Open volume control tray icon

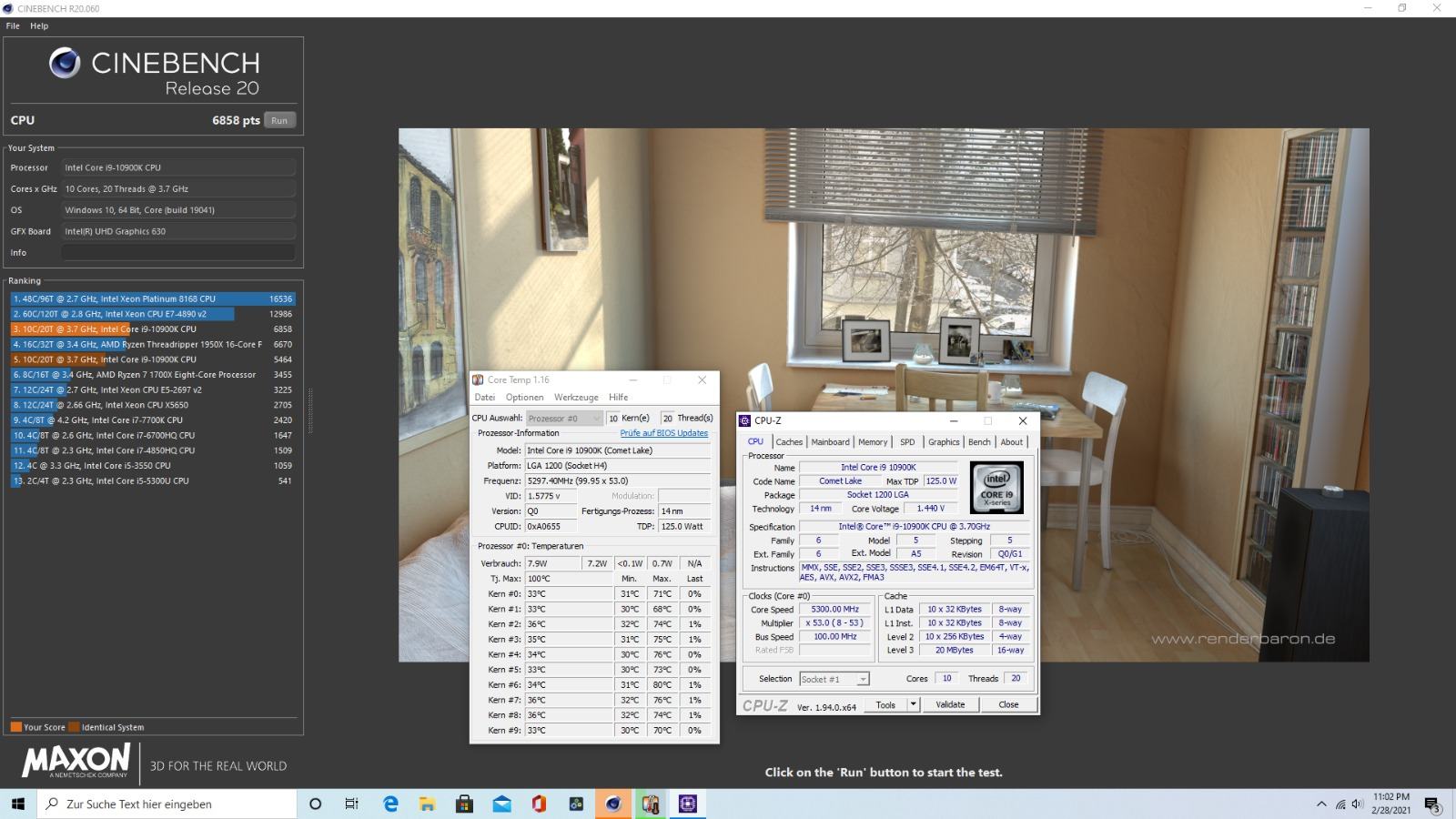coord(1357,804)
